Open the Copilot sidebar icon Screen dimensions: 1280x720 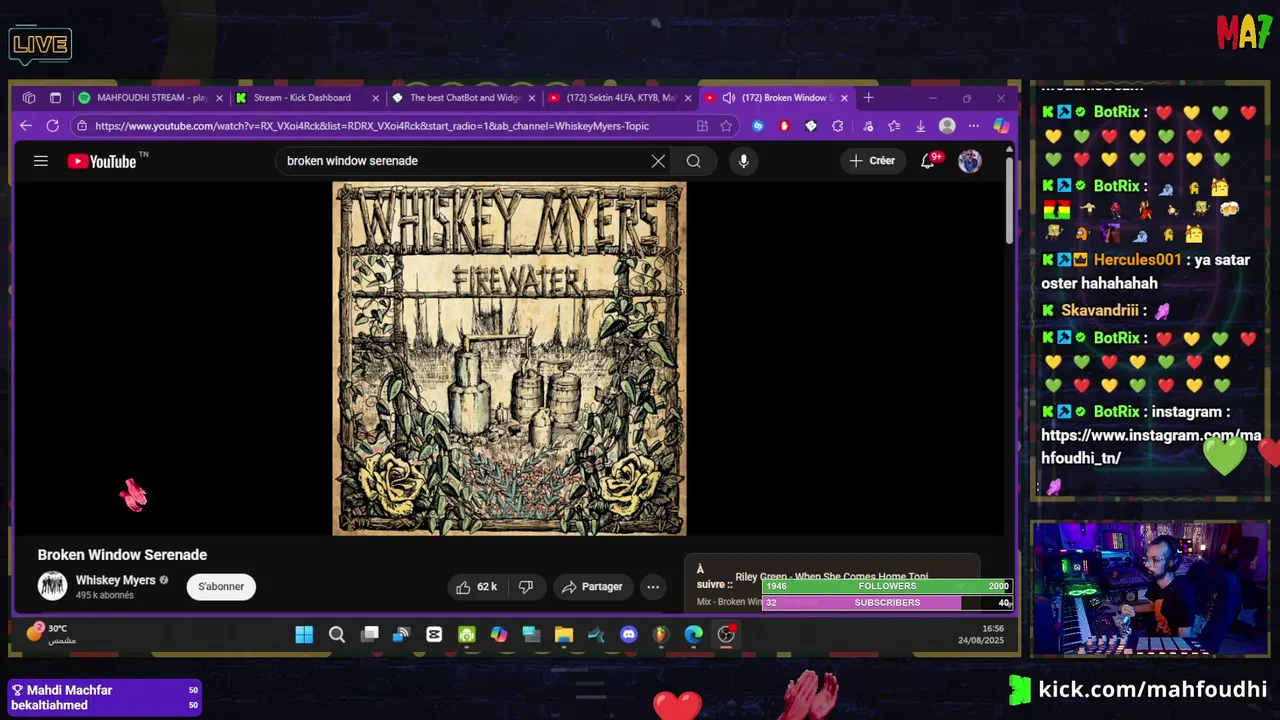1000,126
